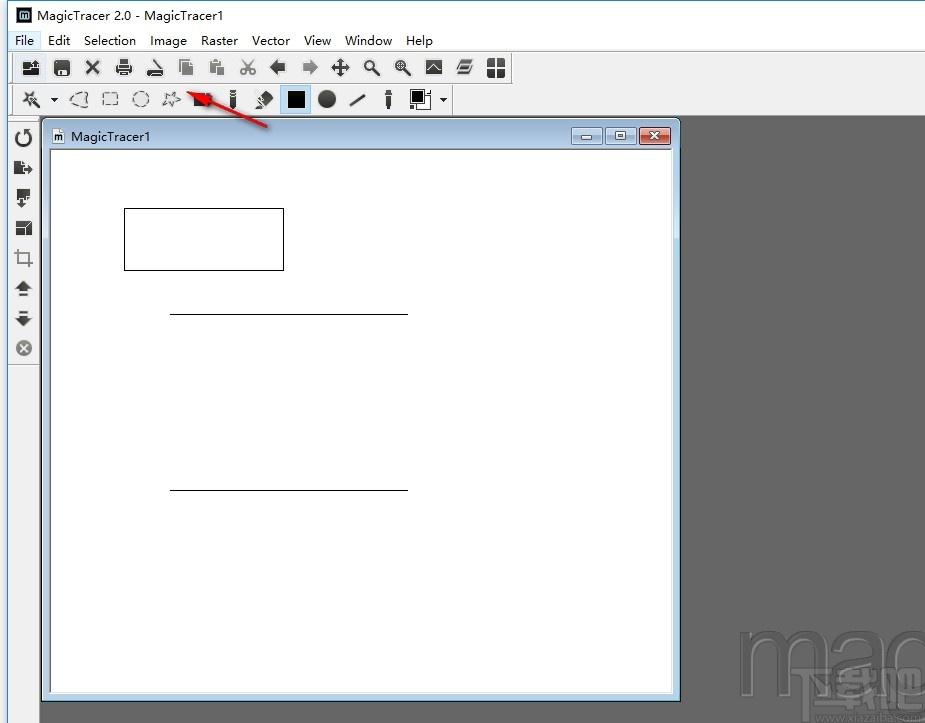Choose the elliptical selection tool

[x=141, y=99]
